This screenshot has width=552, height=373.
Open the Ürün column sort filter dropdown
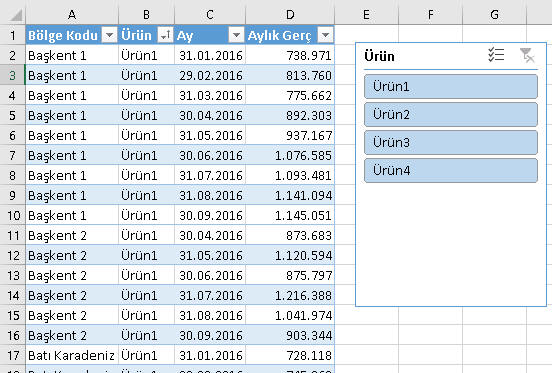point(165,35)
